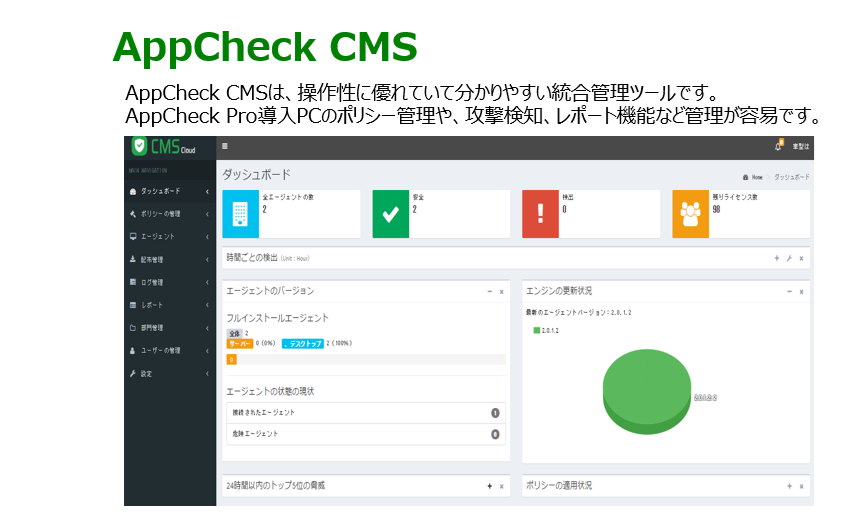
Task: Close the エージェントのバージョン panel
Action: coord(501,292)
